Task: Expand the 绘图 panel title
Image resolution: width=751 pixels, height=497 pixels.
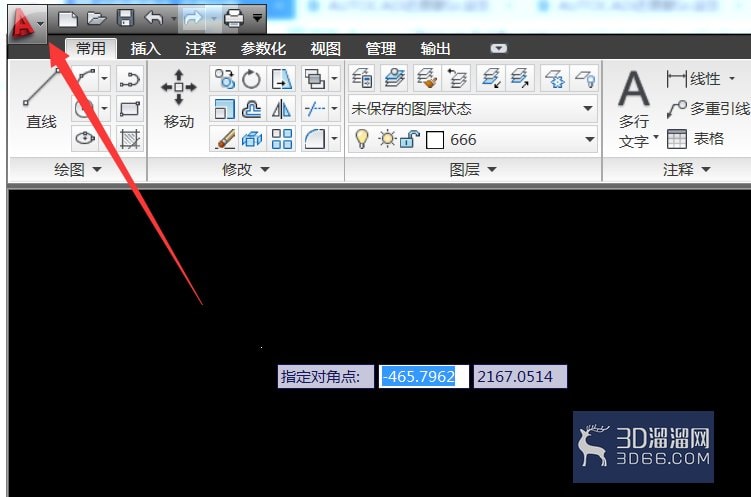Action: tap(77, 169)
